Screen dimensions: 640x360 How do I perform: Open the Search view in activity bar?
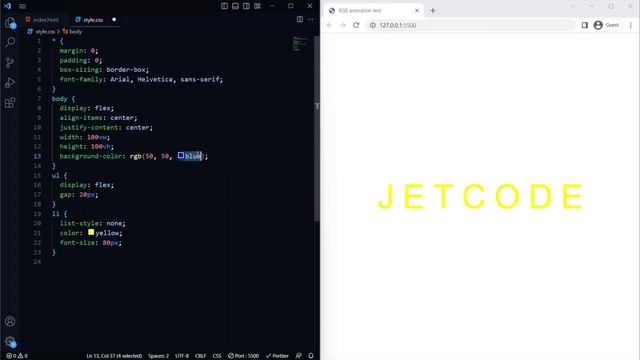click(x=10, y=42)
